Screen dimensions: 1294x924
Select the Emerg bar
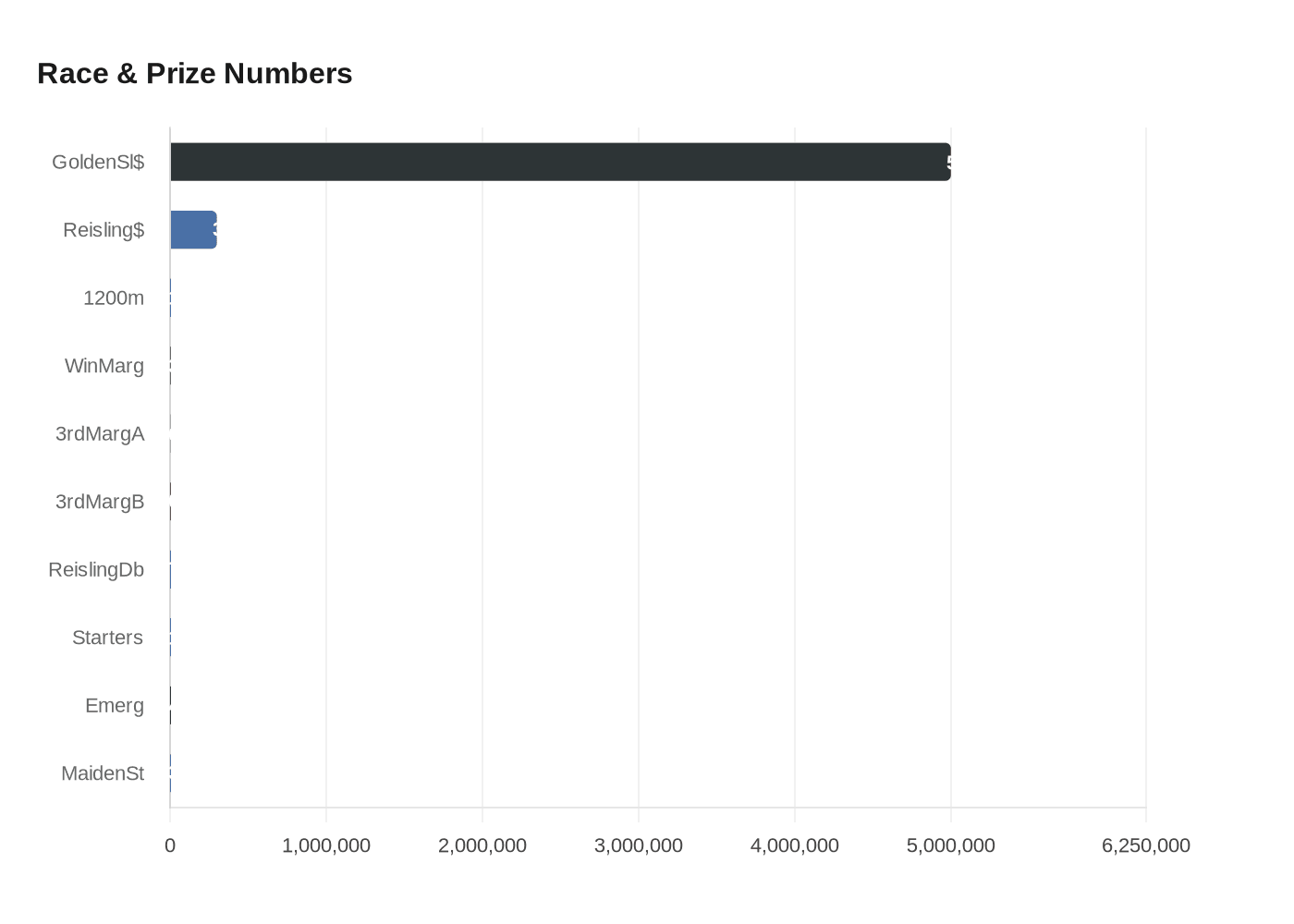(x=170, y=705)
